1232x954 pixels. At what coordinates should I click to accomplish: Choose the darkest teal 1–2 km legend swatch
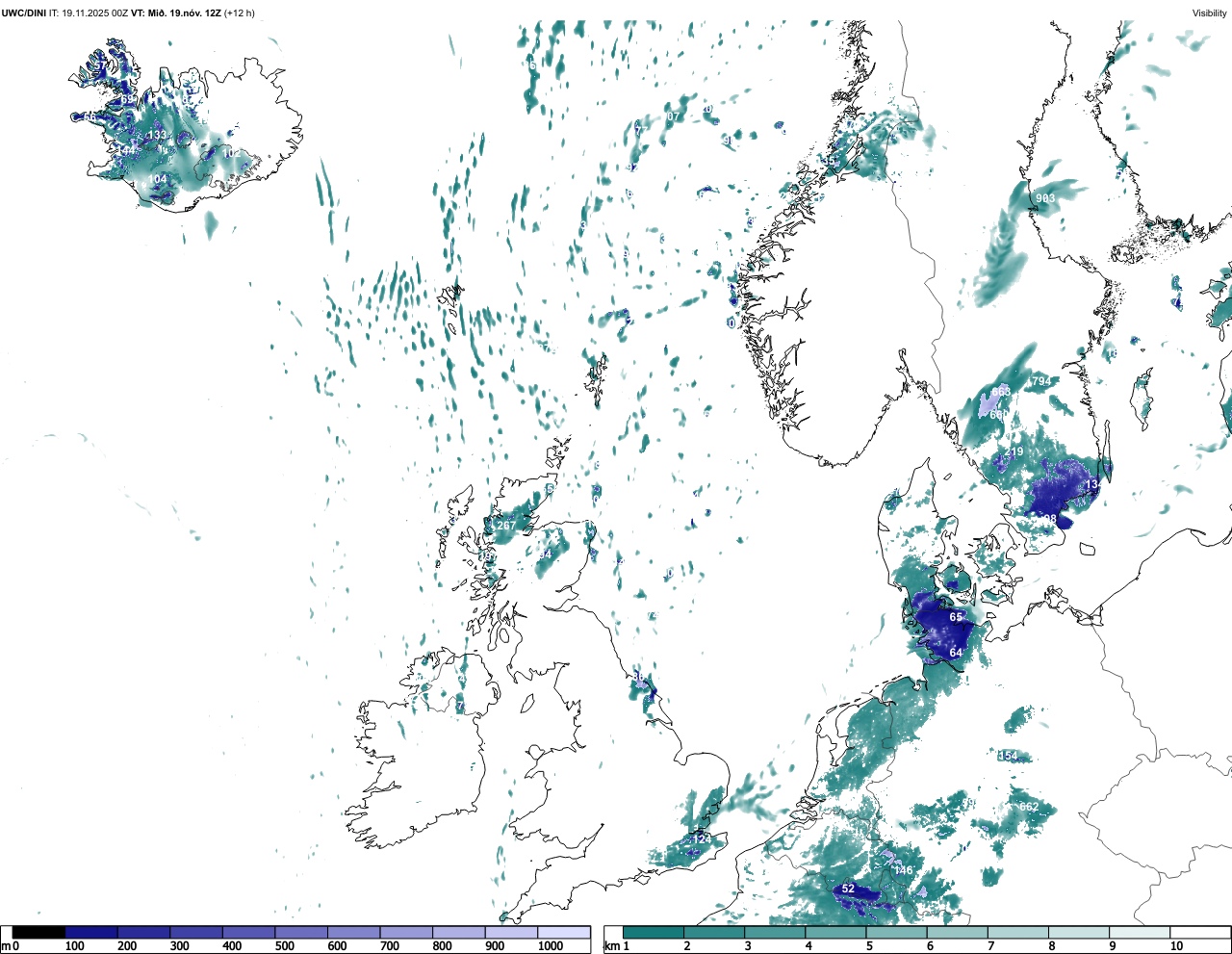pyautogui.click(x=654, y=933)
